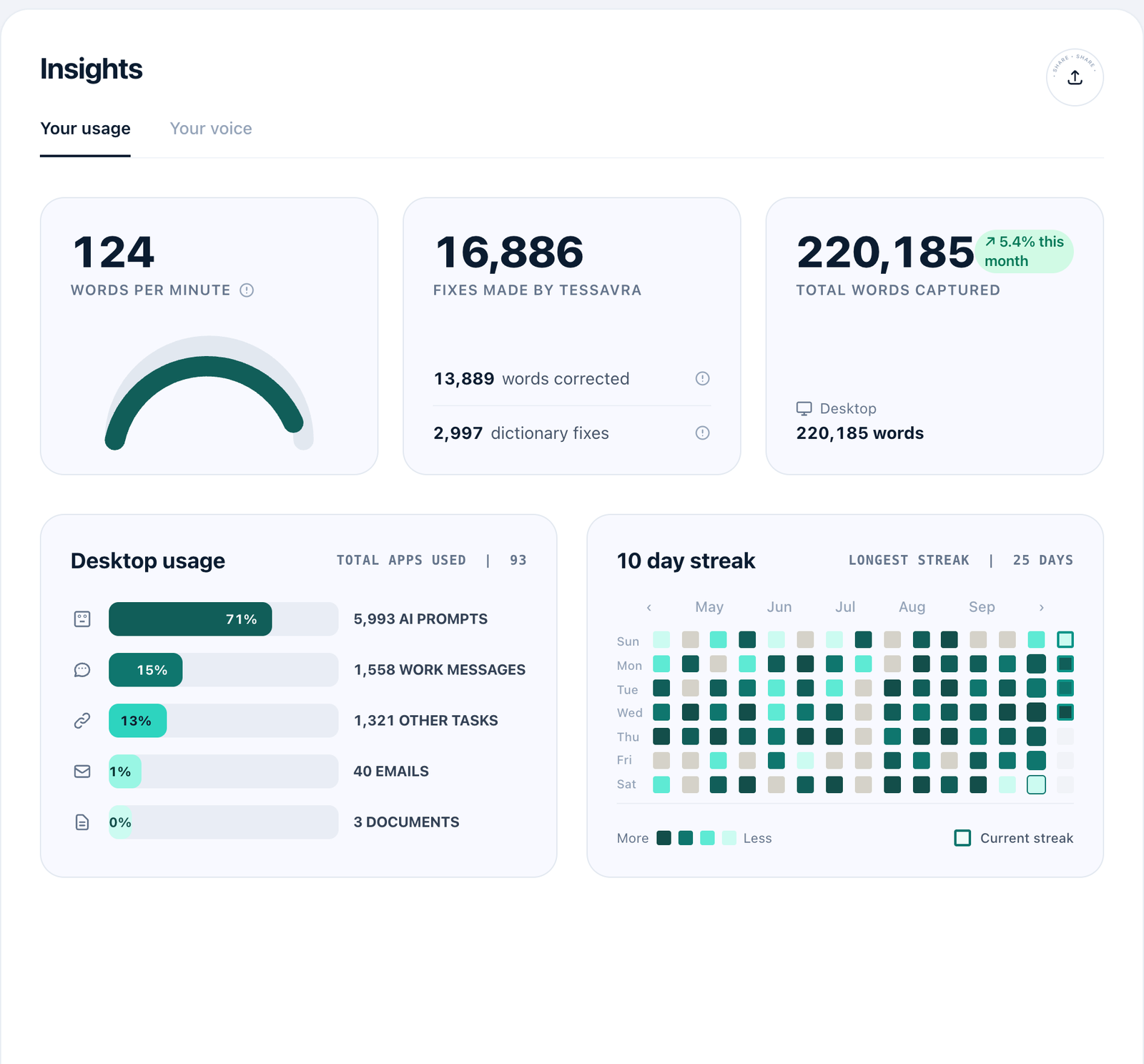The image size is (1144, 1064).
Task: Click the work messages chat bubble icon
Action: (x=82, y=670)
